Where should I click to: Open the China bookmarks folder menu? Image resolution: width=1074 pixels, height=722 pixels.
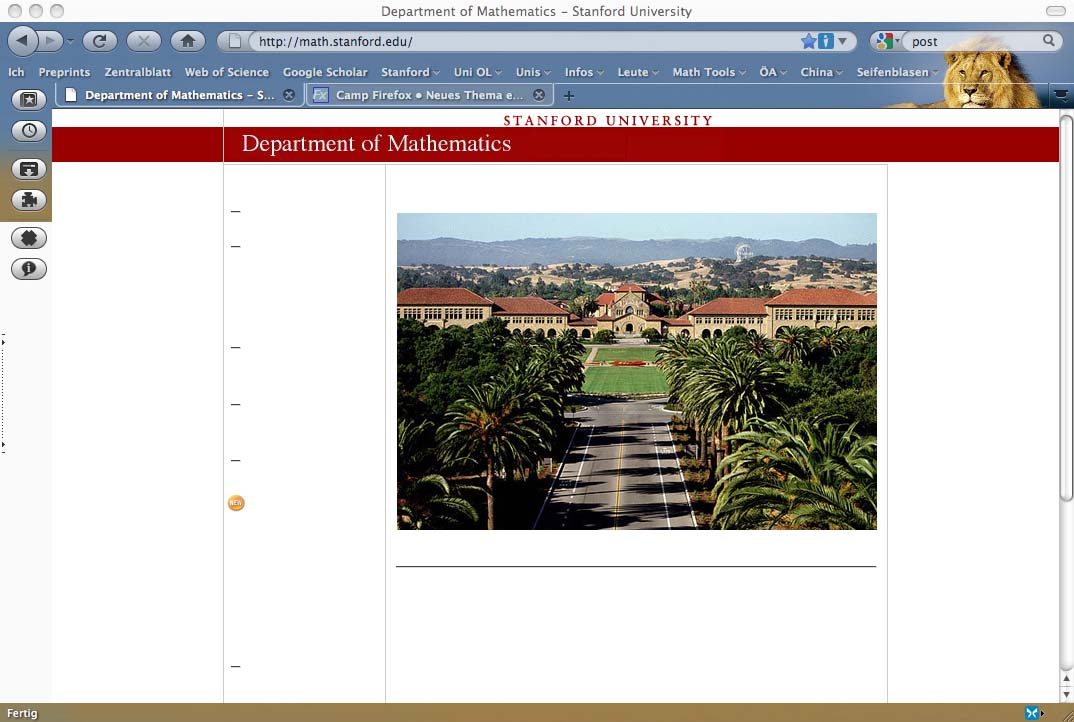click(x=822, y=72)
